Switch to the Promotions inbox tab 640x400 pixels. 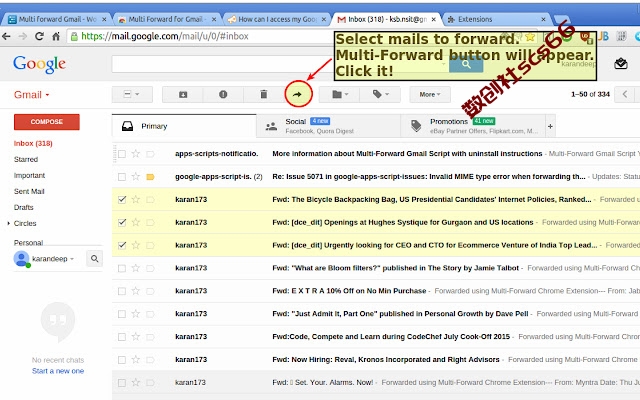pyautogui.click(x=473, y=126)
